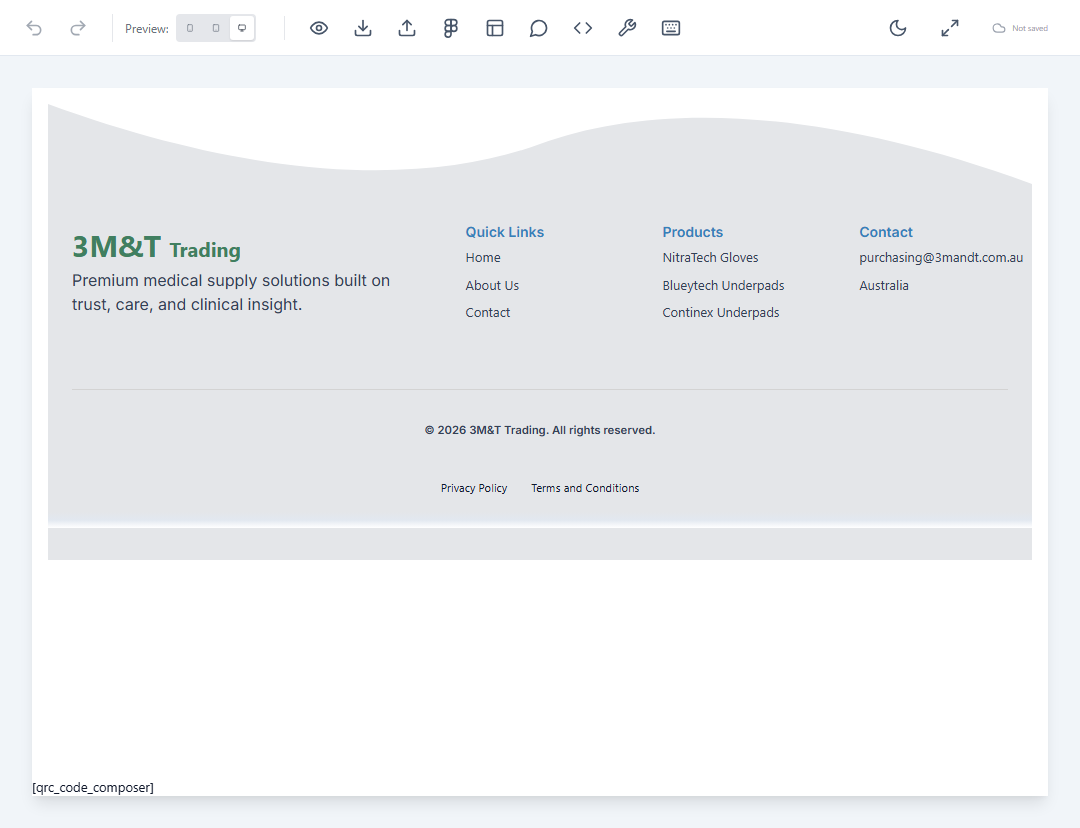Select the Products heading
This screenshot has width=1080, height=828.
[692, 232]
